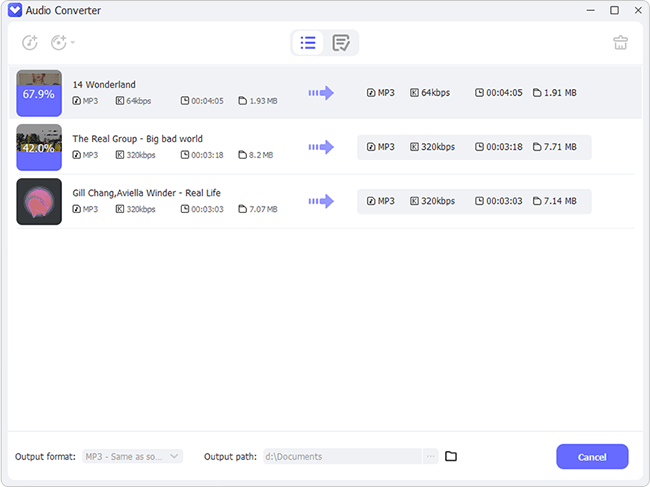The height and width of the screenshot is (487, 650).
Task: Switch to the edit tags view
Action: 341,42
